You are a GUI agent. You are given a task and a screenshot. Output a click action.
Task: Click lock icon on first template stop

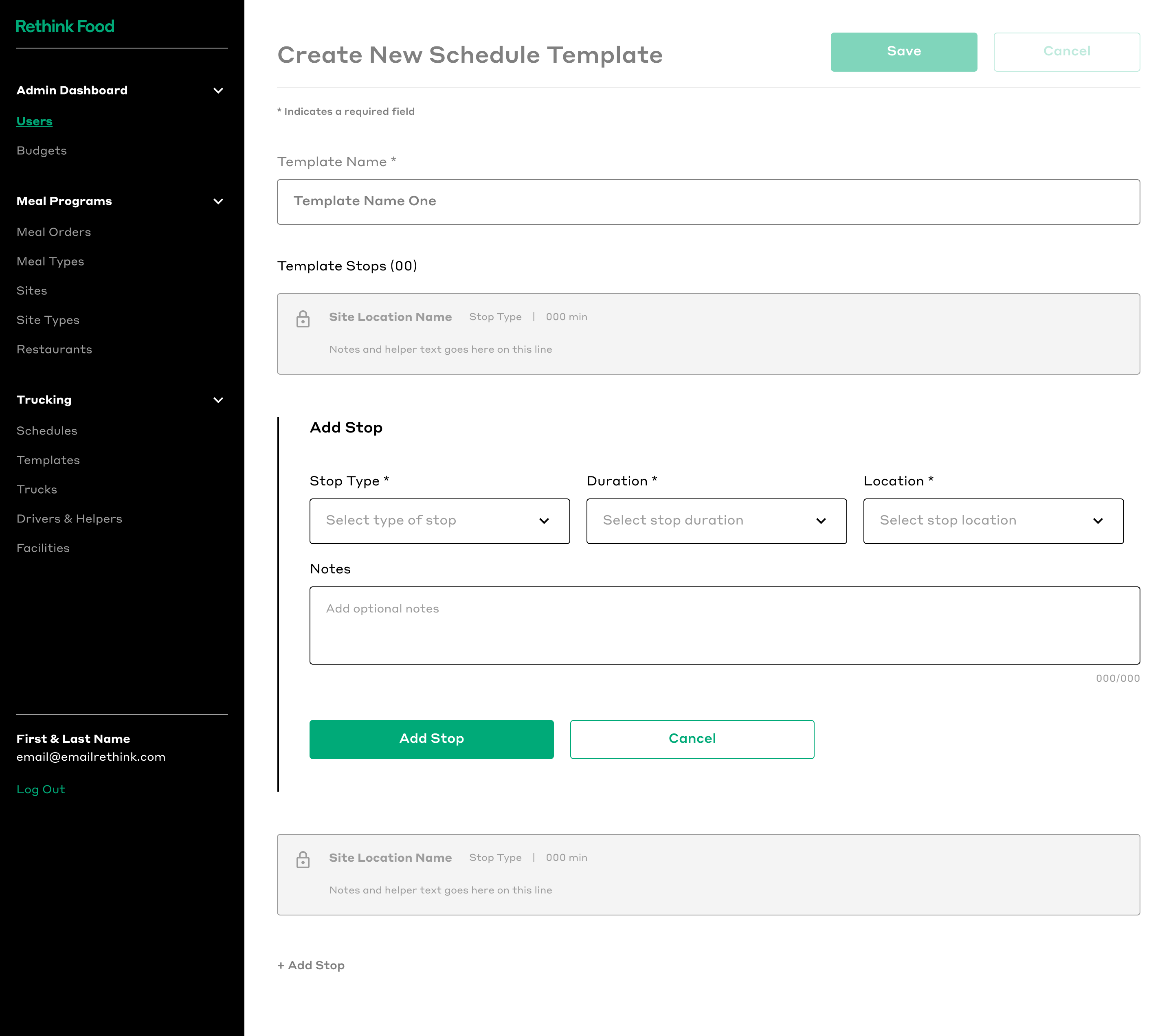click(x=303, y=319)
